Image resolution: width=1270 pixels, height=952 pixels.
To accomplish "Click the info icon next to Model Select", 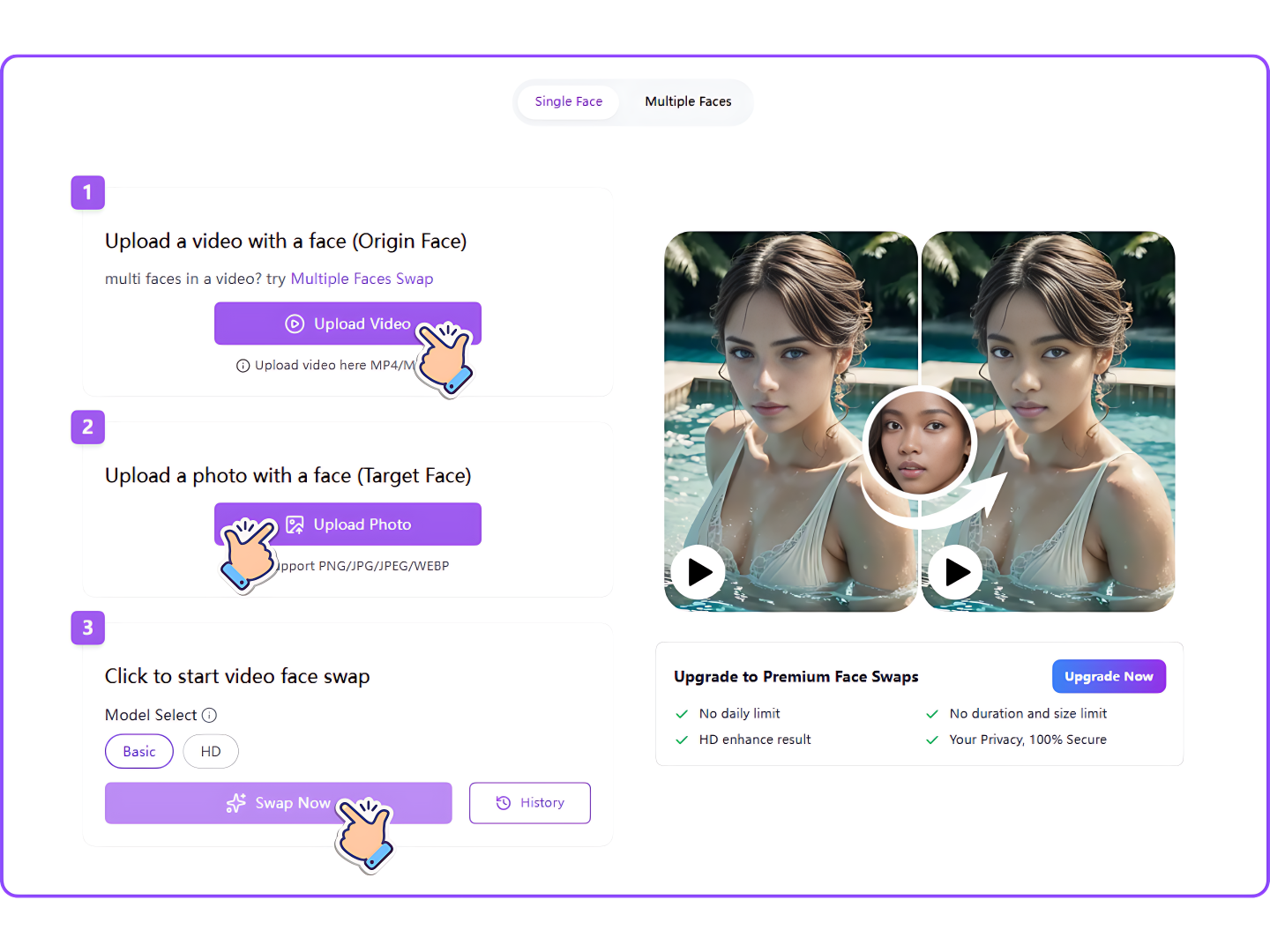I will coord(210,715).
